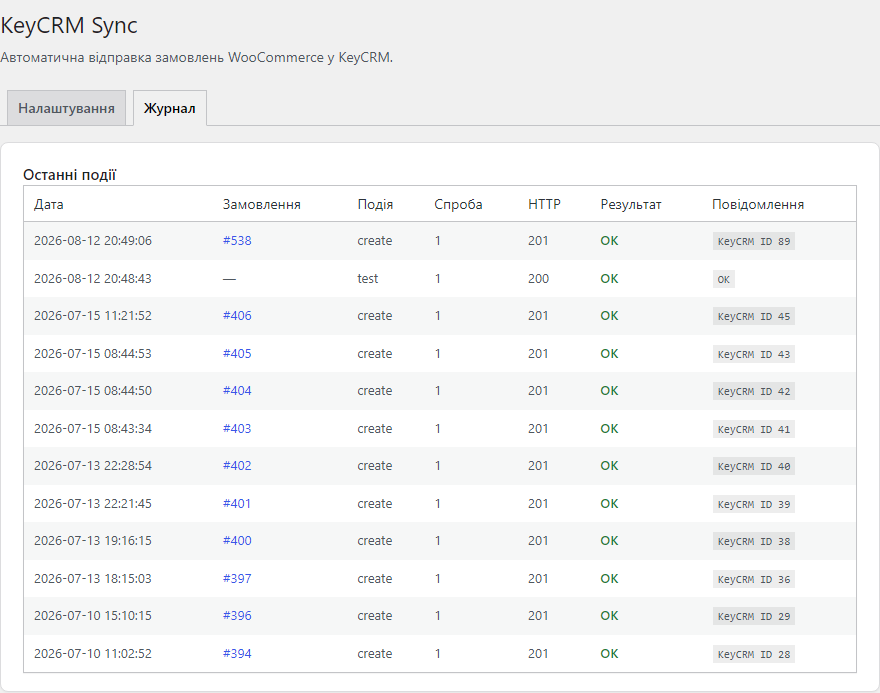Click the KeyCRM Sync page title
880x693 pixels.
pyautogui.click(x=68, y=25)
